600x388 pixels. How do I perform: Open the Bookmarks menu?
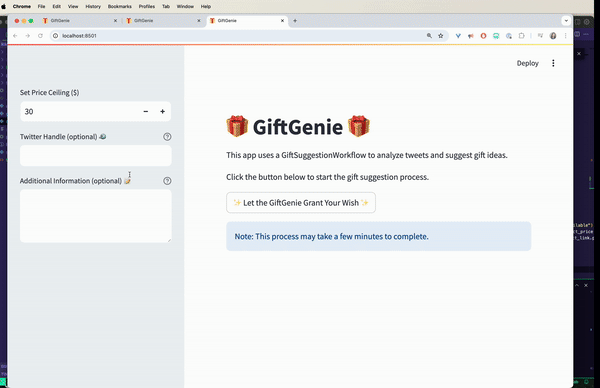[119, 7]
